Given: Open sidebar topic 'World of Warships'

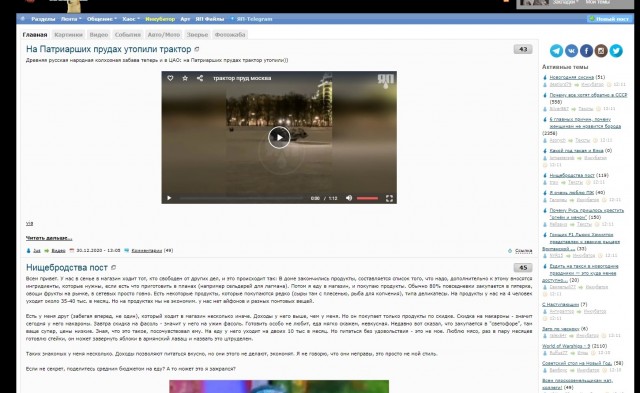Looking at the screenshot, I should click(567, 346).
